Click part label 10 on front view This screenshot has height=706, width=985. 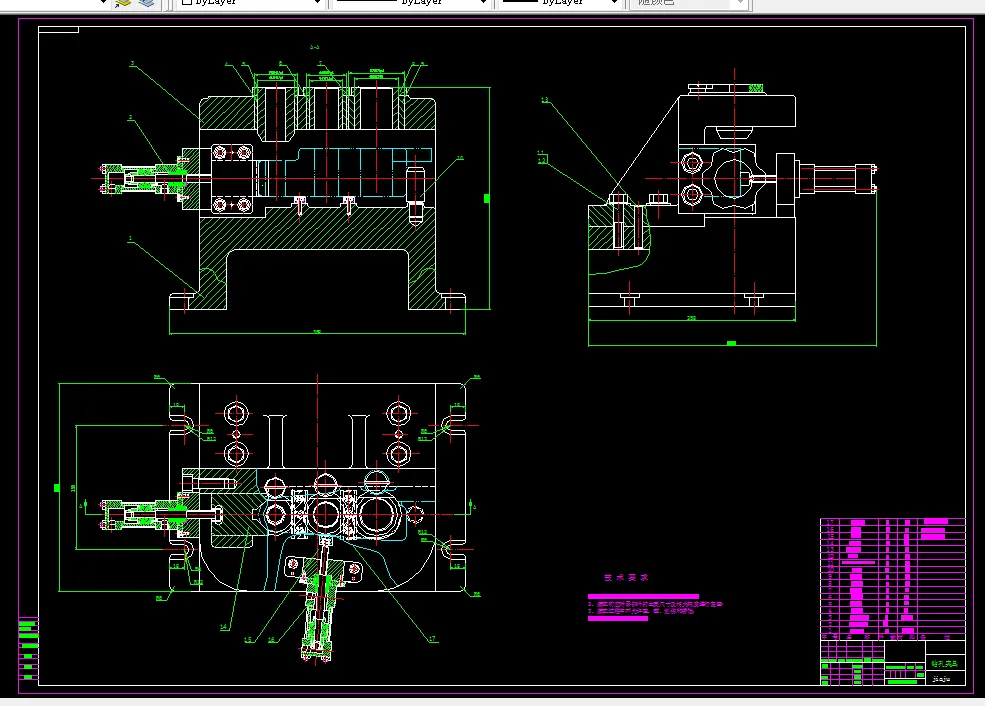[460, 158]
